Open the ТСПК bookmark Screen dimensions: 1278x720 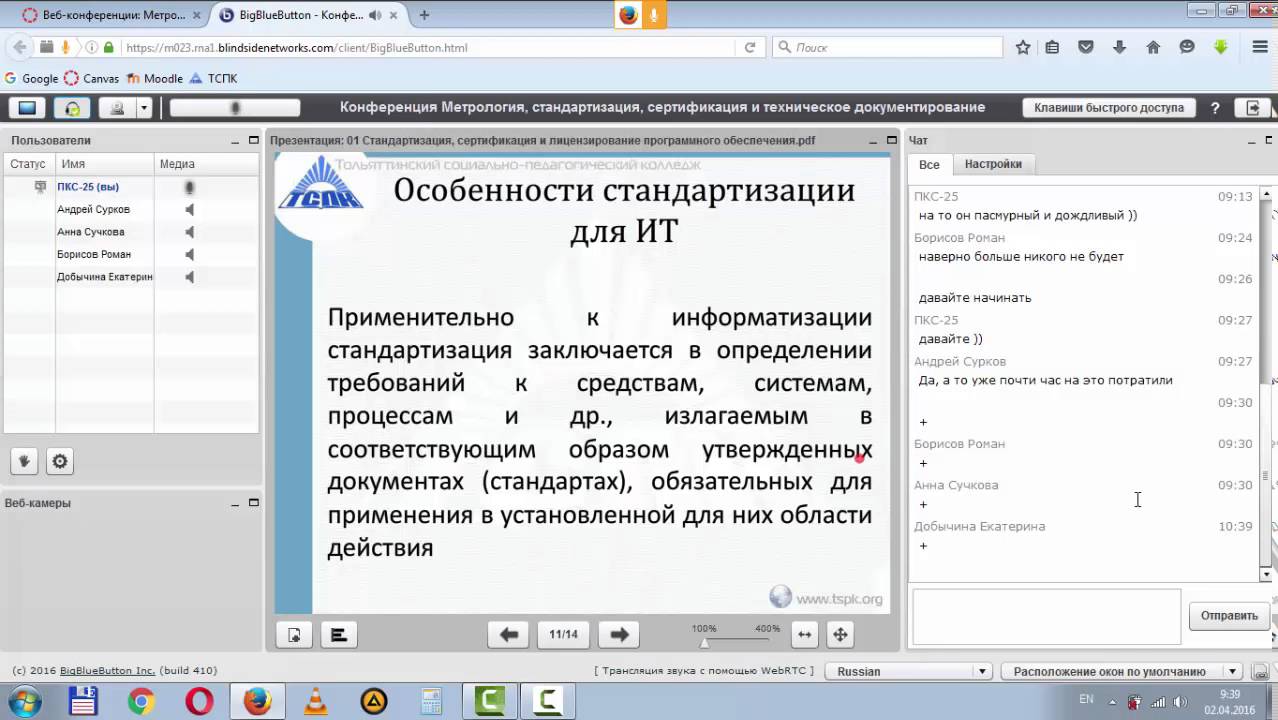[x=213, y=78]
